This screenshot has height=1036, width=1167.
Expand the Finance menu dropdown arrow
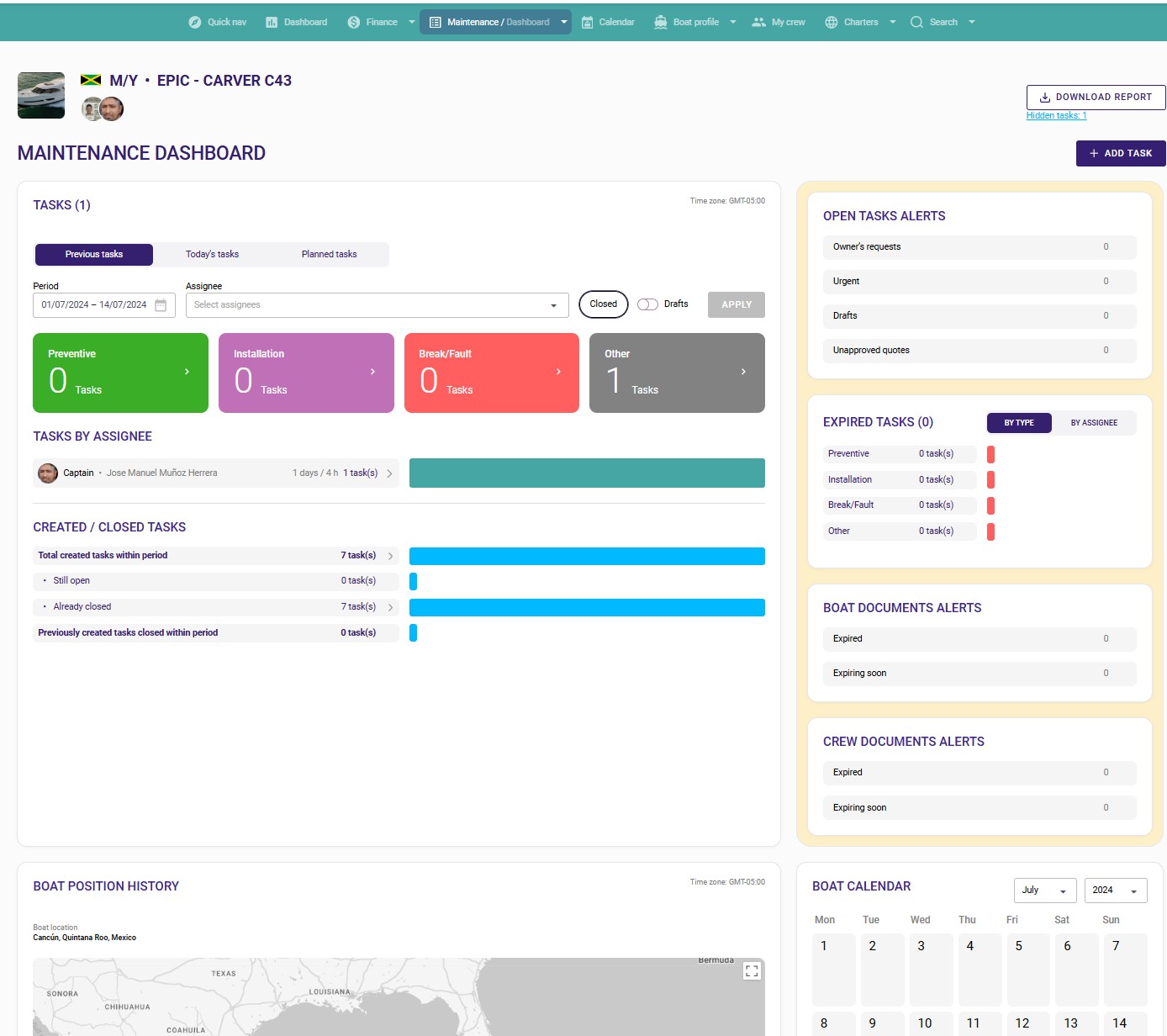(x=412, y=22)
